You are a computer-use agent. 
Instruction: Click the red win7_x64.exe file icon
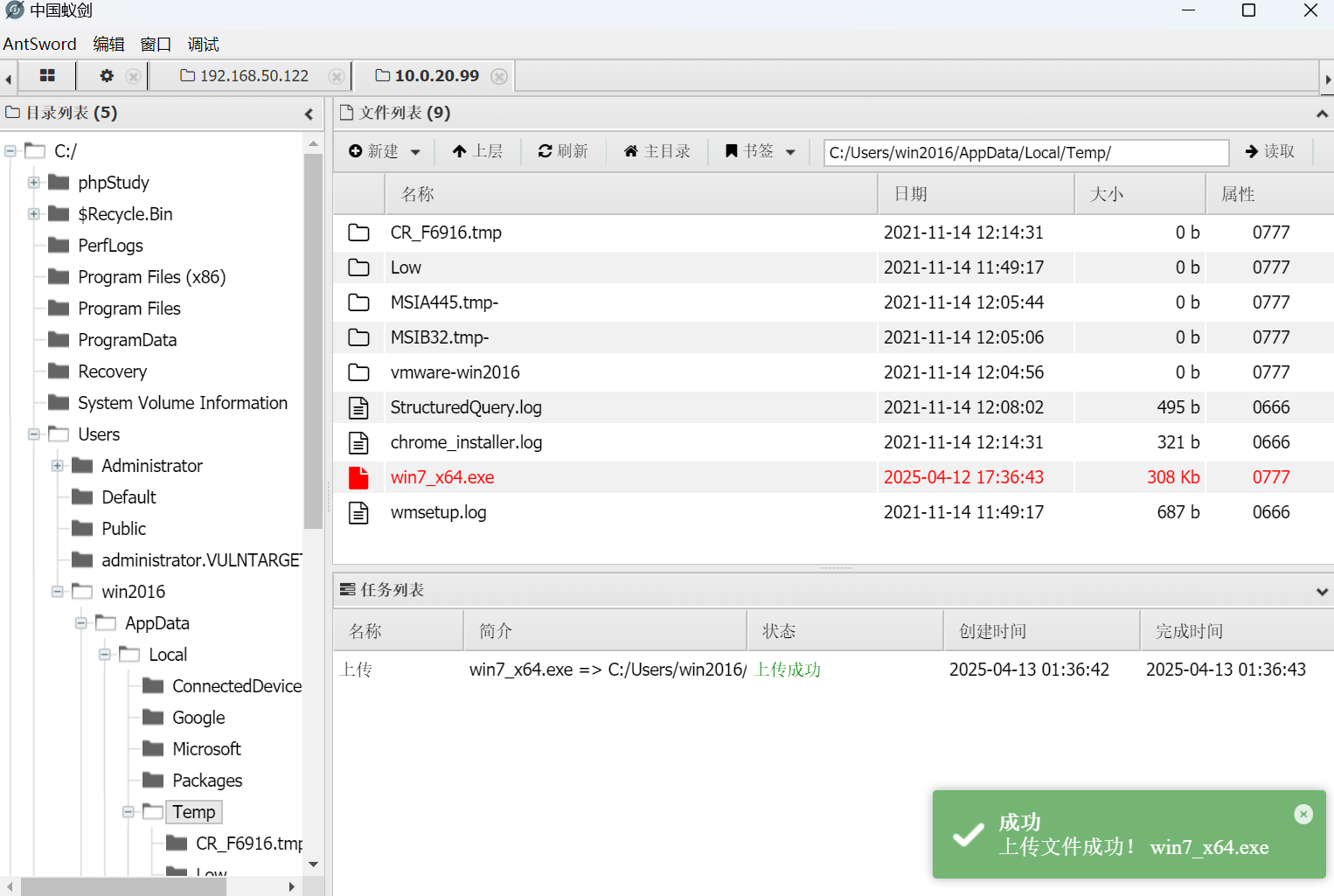pos(358,477)
